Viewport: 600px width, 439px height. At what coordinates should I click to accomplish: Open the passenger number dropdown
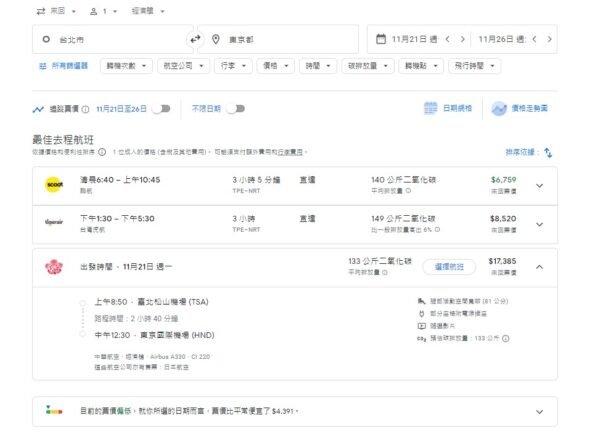(103, 11)
